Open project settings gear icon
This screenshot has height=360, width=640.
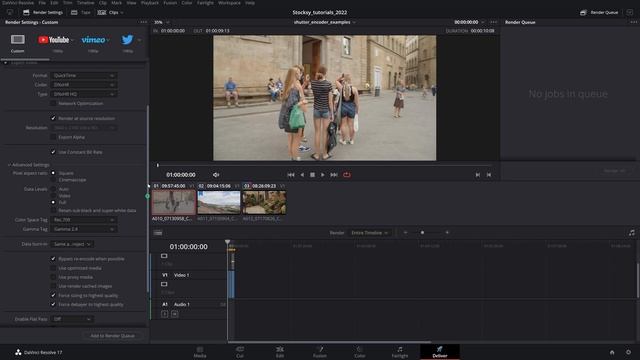[x=629, y=352]
